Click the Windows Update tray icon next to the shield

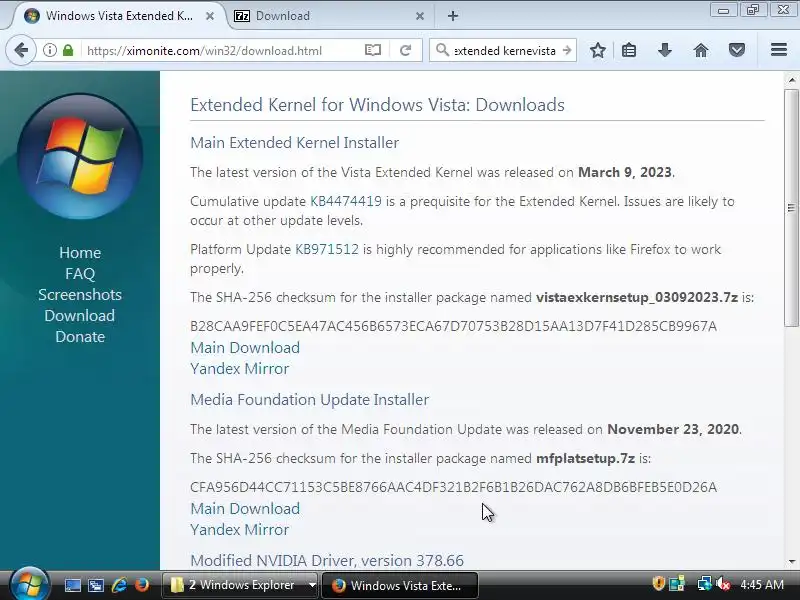[x=678, y=583]
